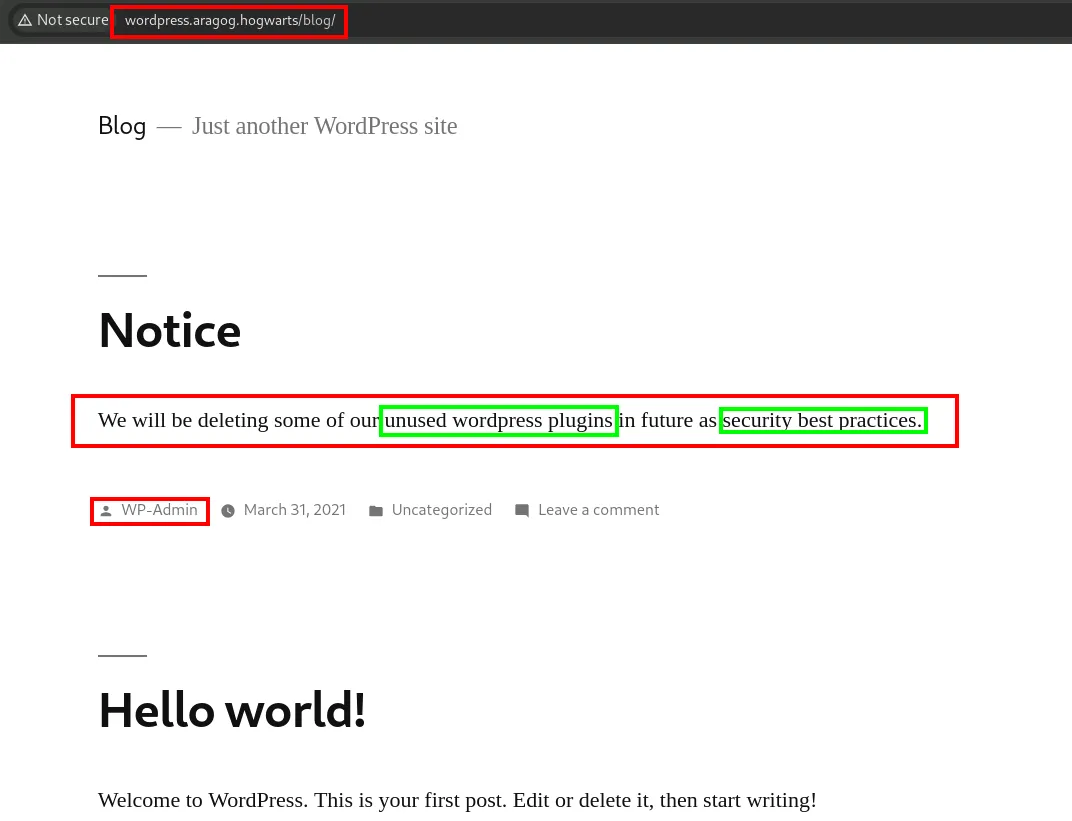Click the folder icon beside Uncategorized
Viewport: 1072px width, 821px height.
pyautogui.click(x=376, y=511)
